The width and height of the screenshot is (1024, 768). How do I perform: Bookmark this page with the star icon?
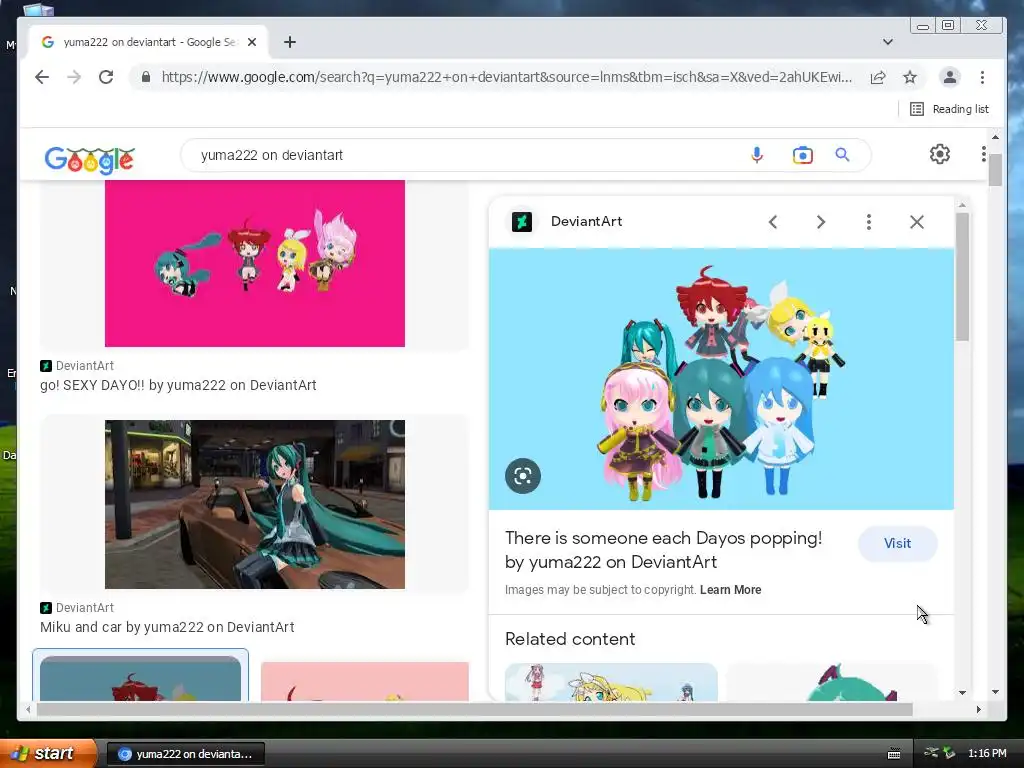click(x=910, y=77)
